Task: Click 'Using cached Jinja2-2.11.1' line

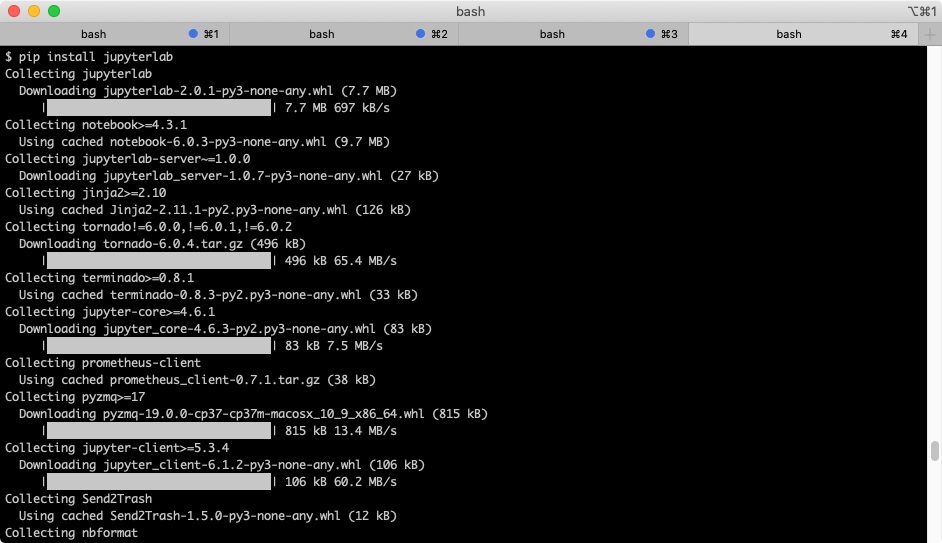Action: tap(215, 210)
